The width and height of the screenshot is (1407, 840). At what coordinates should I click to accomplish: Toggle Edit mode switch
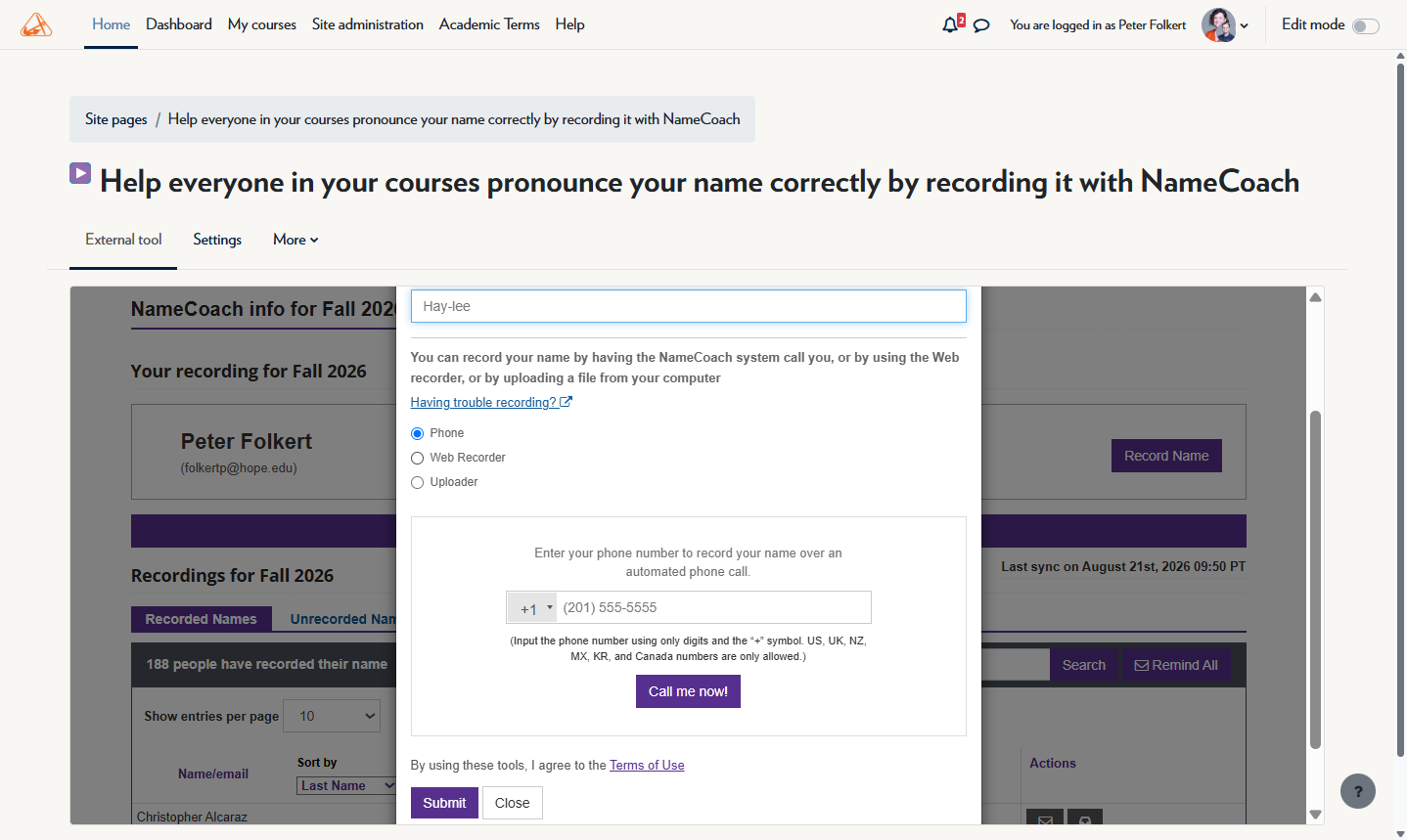click(1365, 25)
